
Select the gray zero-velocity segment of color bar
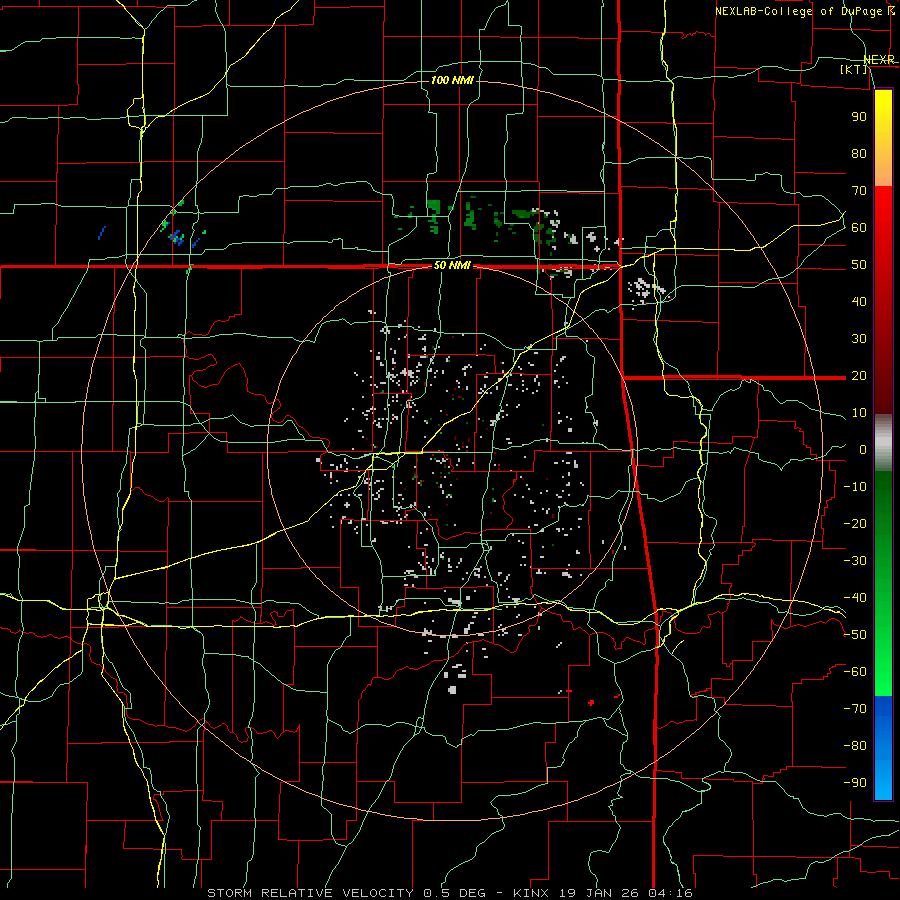(883, 442)
